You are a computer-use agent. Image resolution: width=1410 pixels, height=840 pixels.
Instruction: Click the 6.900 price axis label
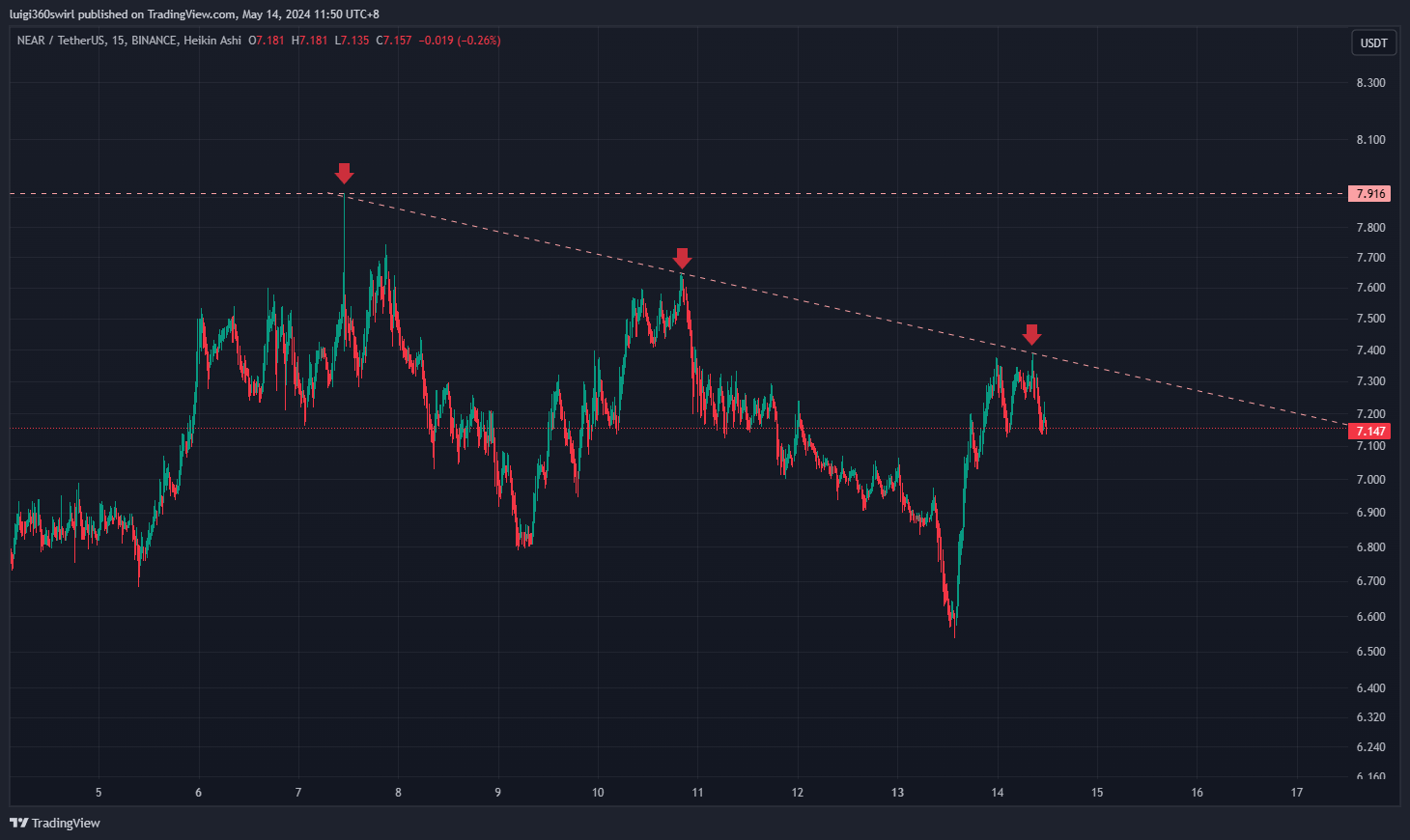[x=1370, y=513]
